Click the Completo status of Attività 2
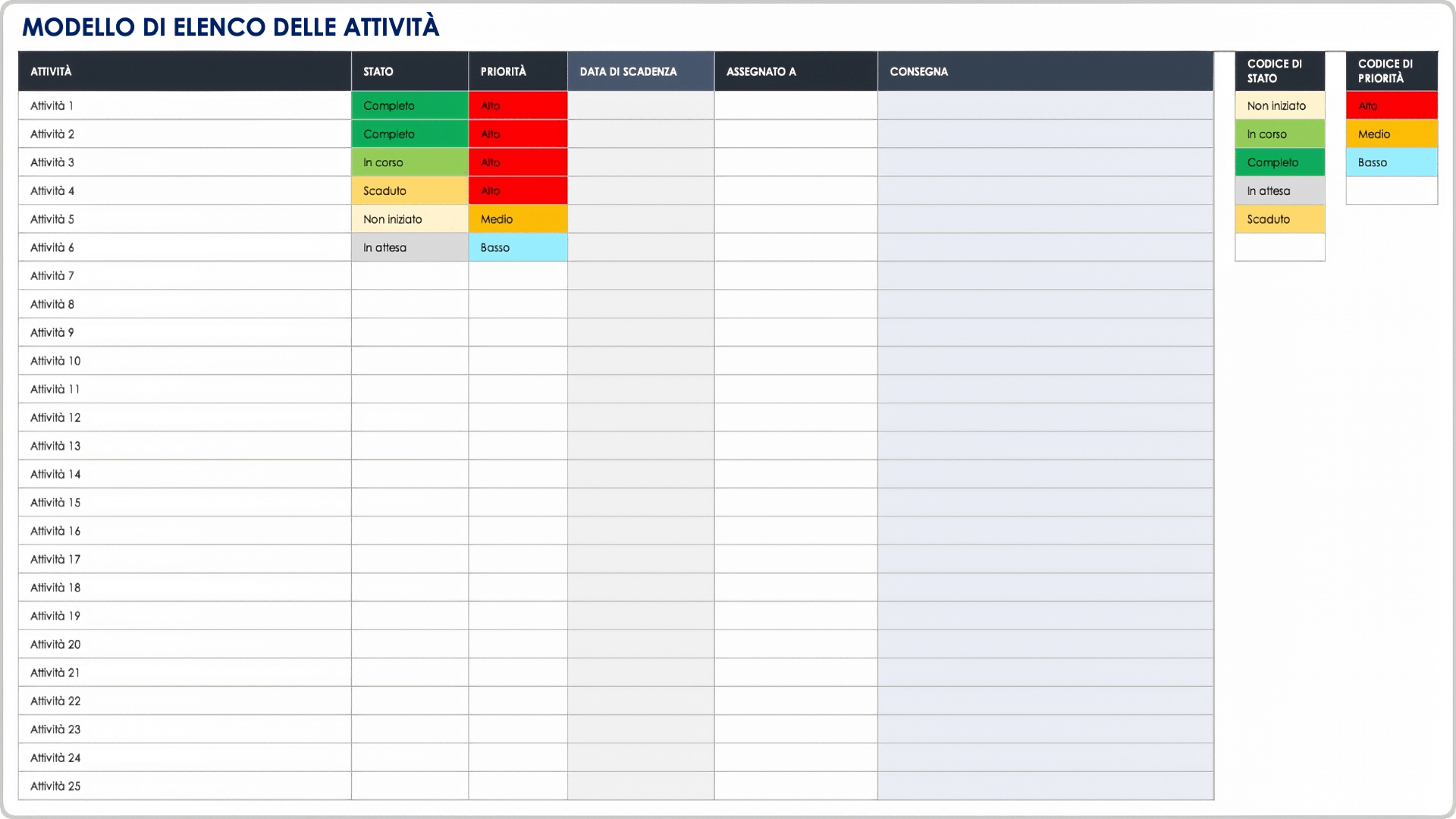Viewport: 1456px width, 819px height. (409, 134)
